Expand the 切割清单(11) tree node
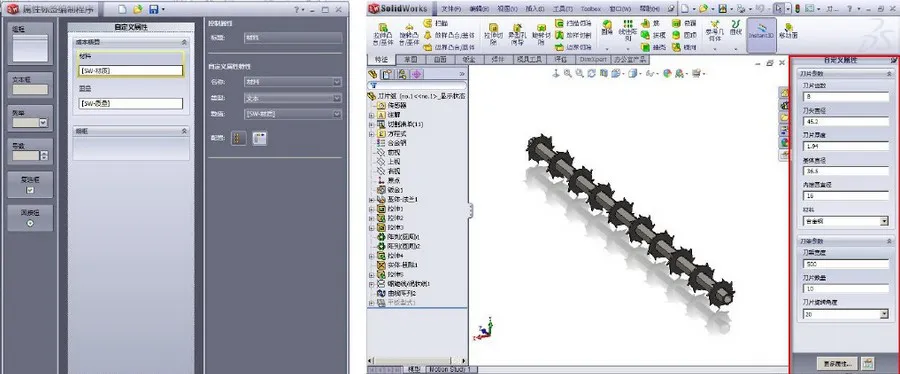The image size is (900, 374). (371, 124)
